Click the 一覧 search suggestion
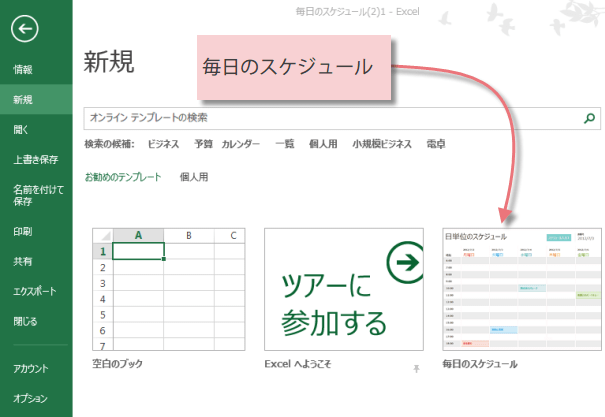 [285, 144]
